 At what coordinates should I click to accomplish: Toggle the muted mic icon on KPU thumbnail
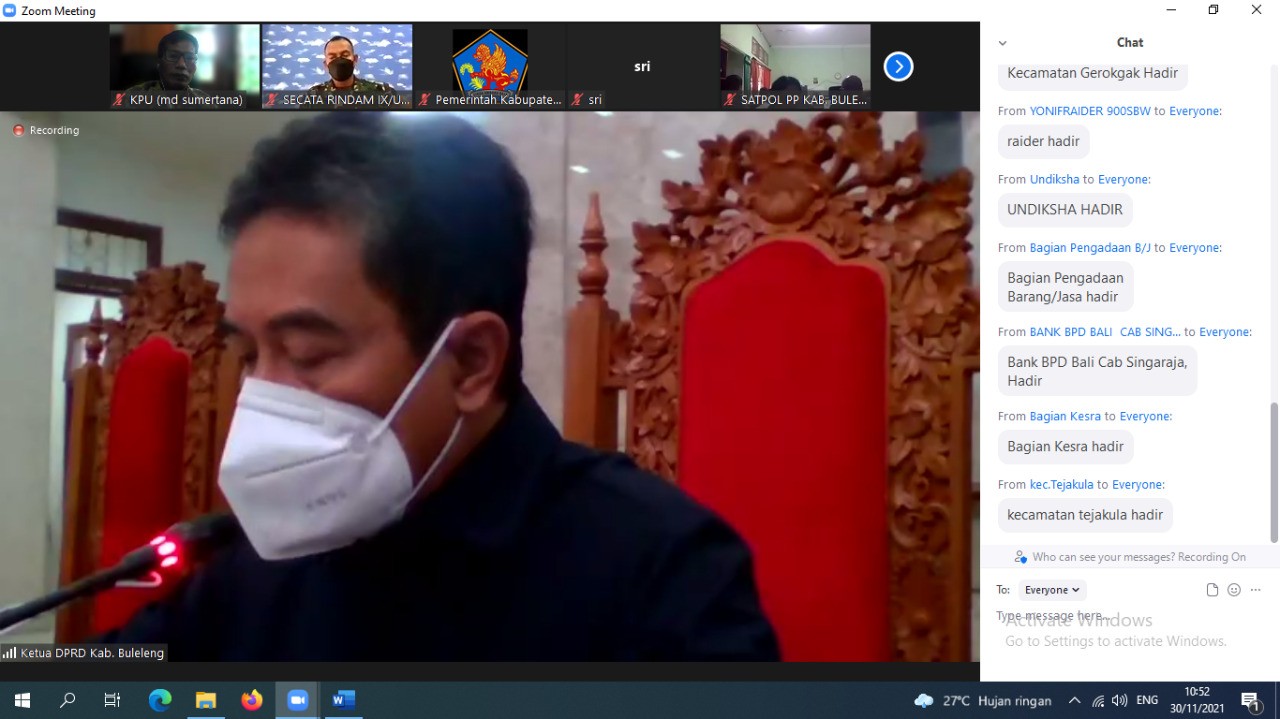[x=119, y=100]
